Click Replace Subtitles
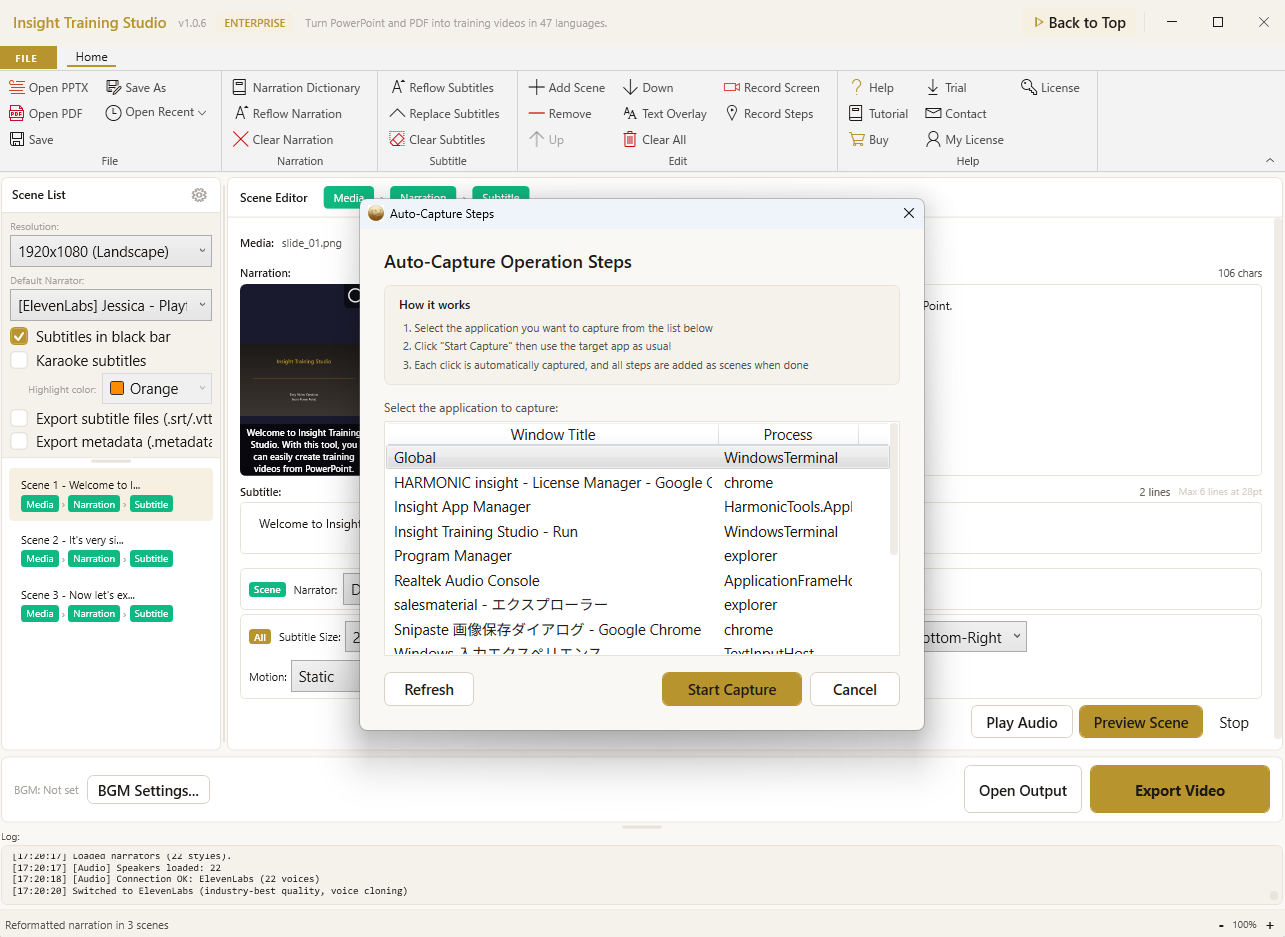The image size is (1285, 937). click(444, 114)
